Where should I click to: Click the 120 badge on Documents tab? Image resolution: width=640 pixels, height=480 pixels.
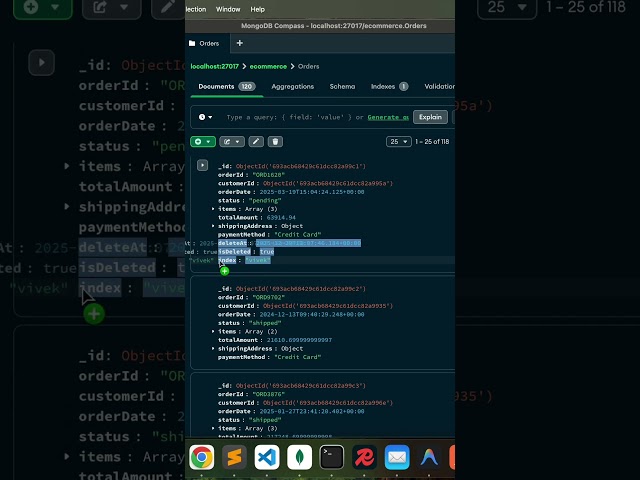click(247, 87)
